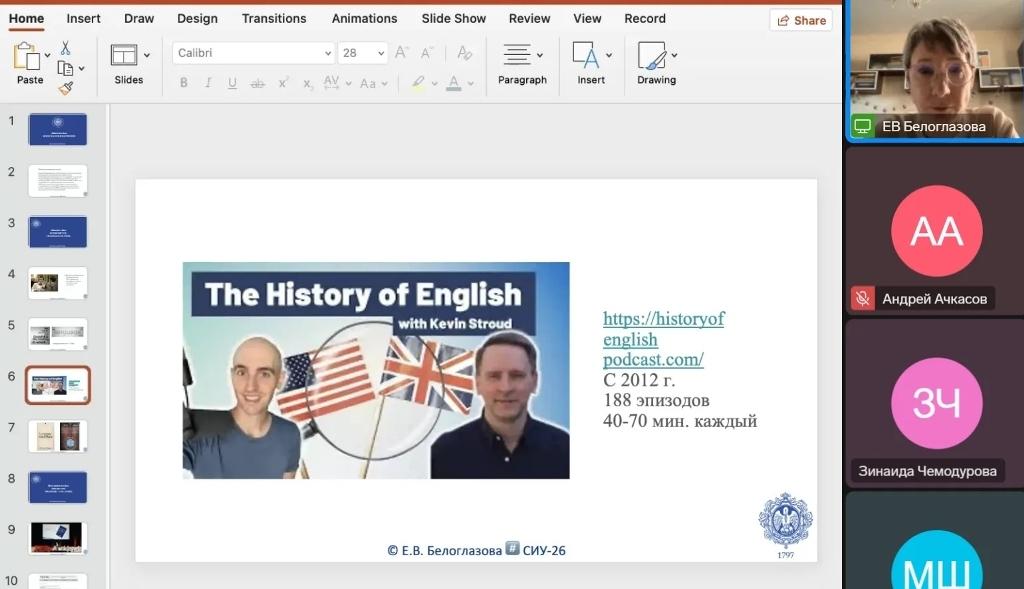Click the Copy icon
The height and width of the screenshot is (589, 1024).
tap(65, 68)
